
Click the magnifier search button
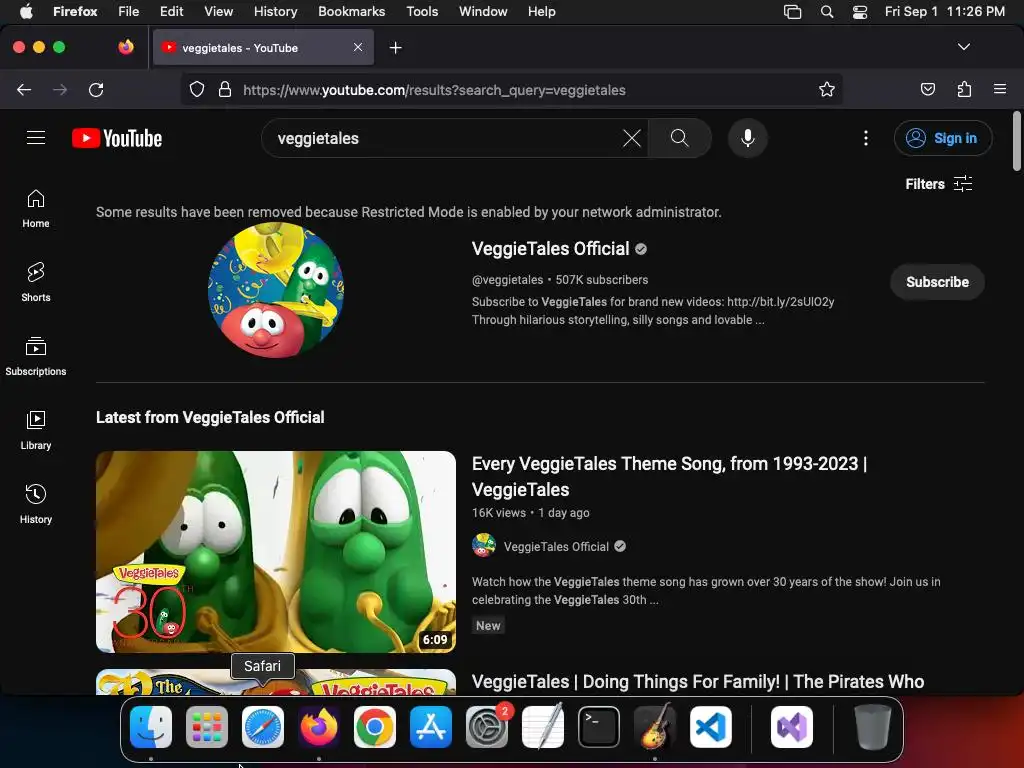coord(679,138)
